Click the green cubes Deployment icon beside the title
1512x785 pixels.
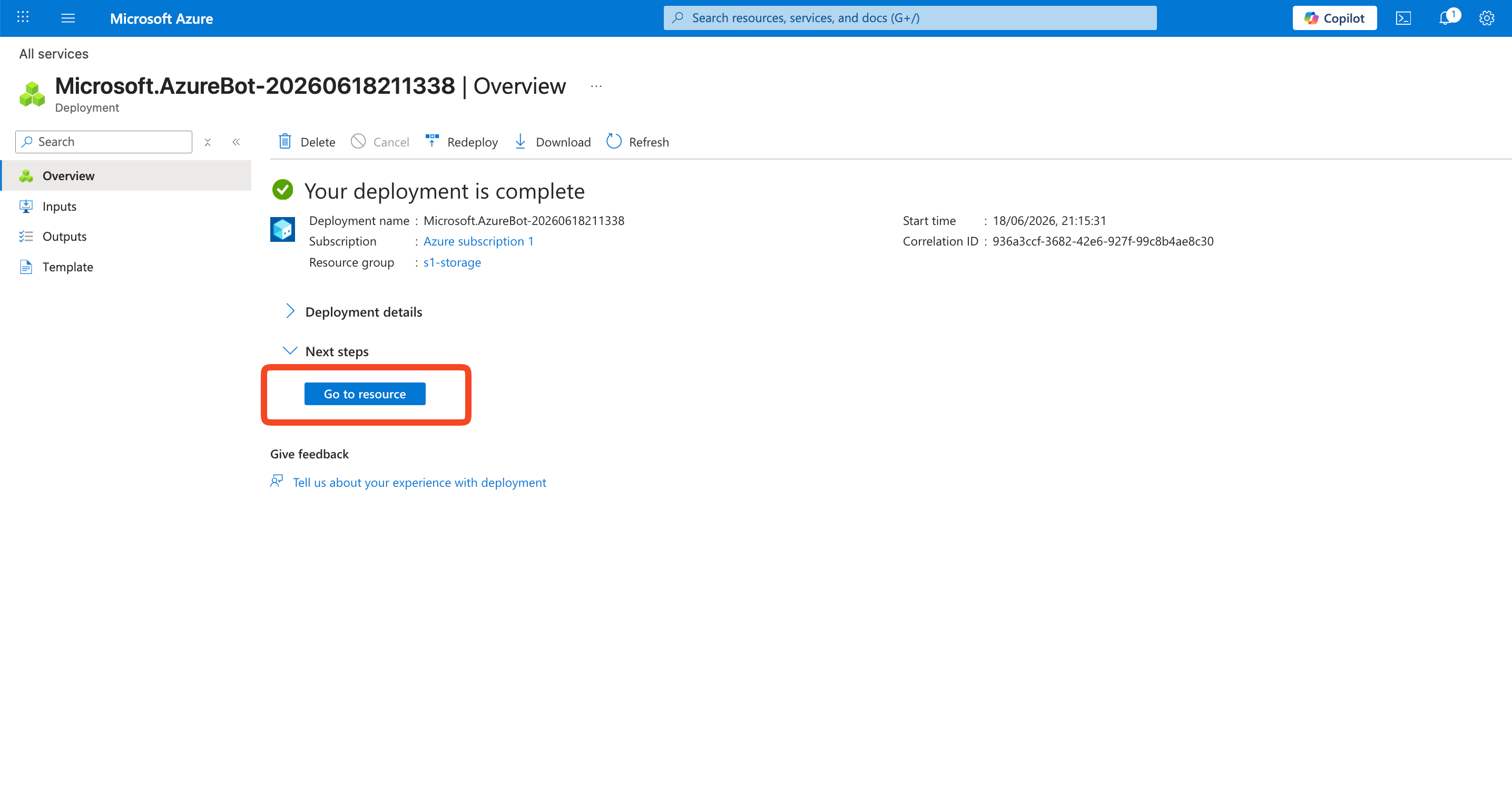(32, 94)
